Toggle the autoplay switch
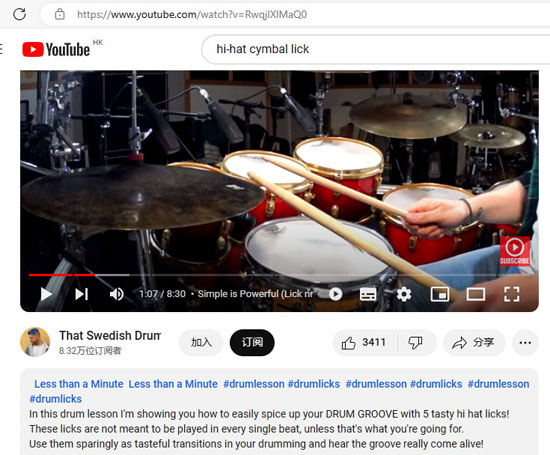The image size is (550, 455). [330, 294]
